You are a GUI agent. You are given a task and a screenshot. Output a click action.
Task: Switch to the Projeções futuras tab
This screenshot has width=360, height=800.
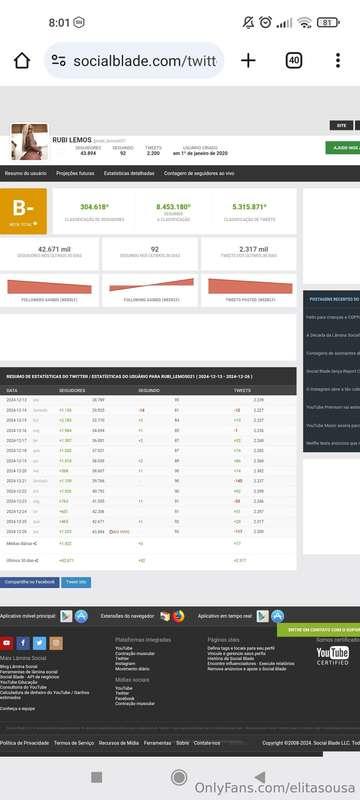pyautogui.click(x=75, y=173)
